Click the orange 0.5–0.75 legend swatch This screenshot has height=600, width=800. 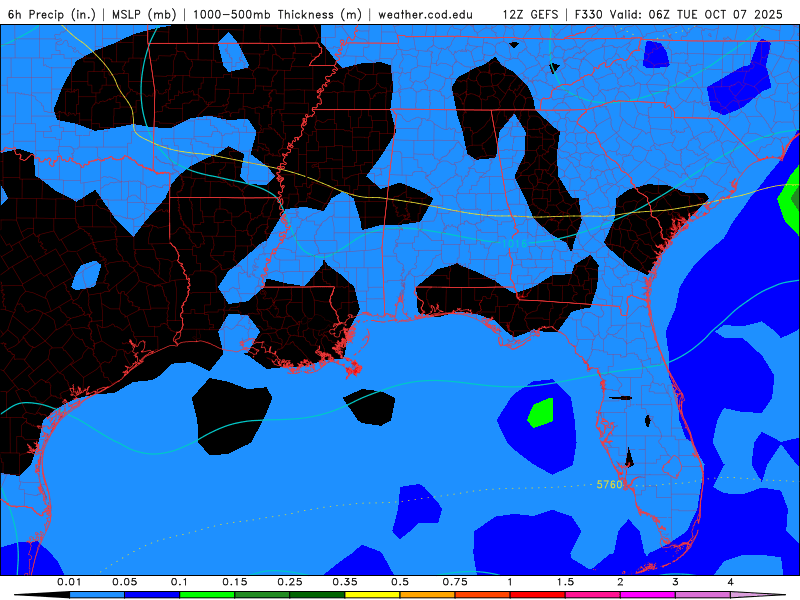(x=428, y=595)
